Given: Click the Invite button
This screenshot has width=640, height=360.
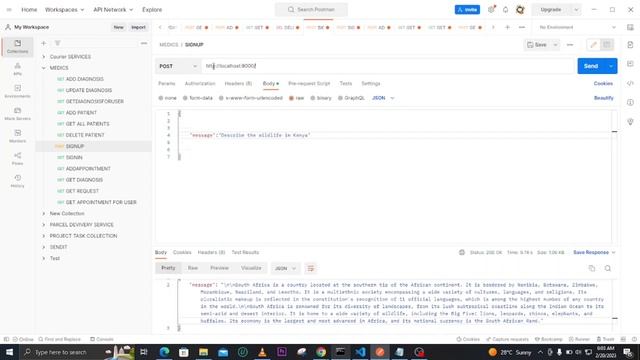Looking at the screenshot, I should tap(467, 9).
